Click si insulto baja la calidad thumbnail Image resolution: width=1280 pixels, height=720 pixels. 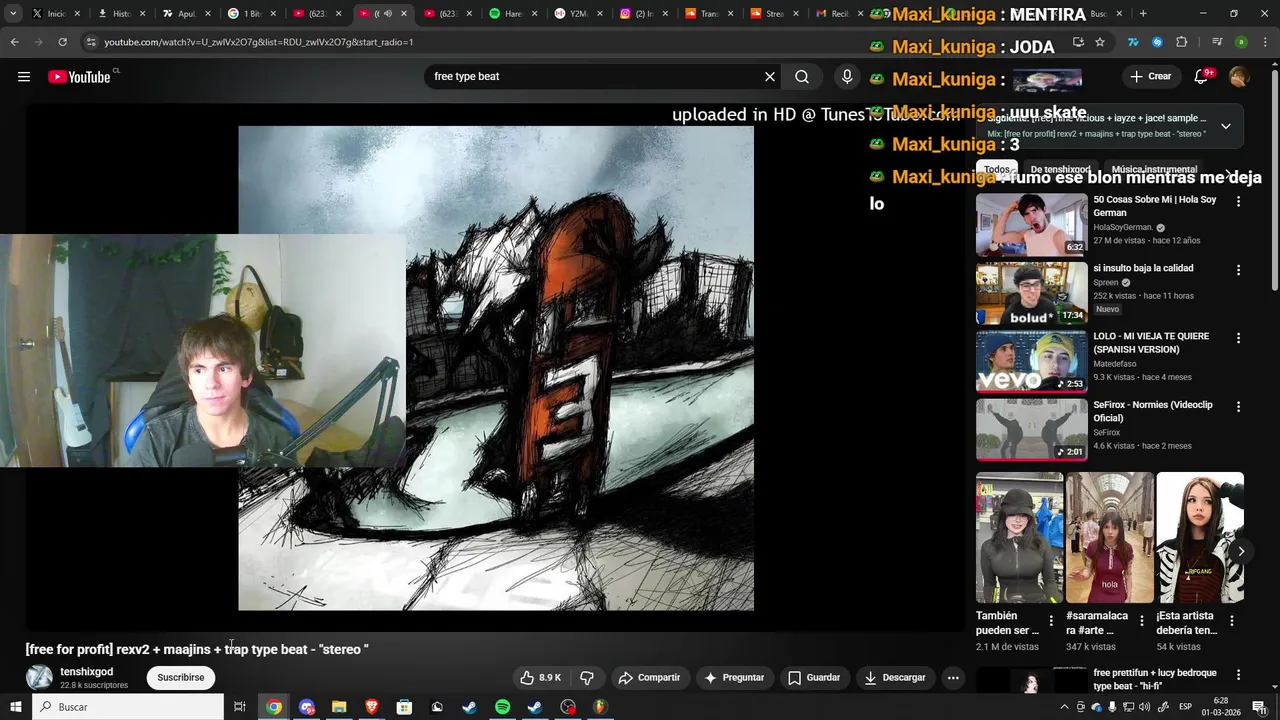pyautogui.click(x=1031, y=293)
